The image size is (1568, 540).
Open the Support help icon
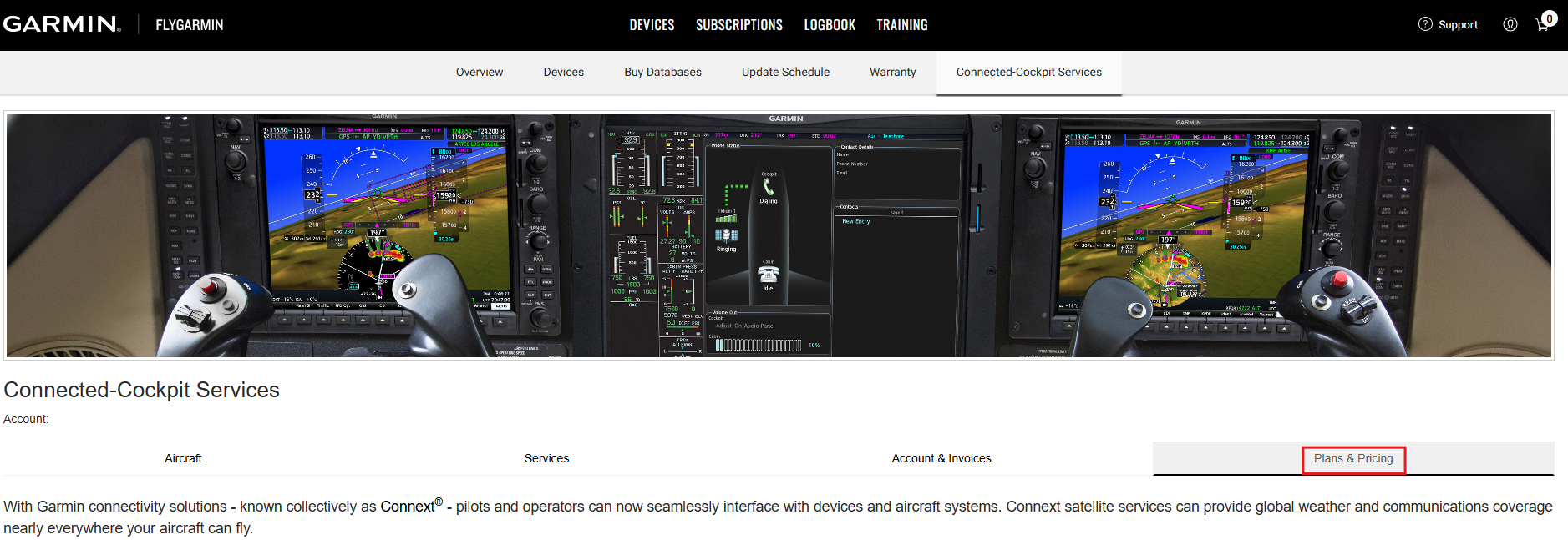1425,24
